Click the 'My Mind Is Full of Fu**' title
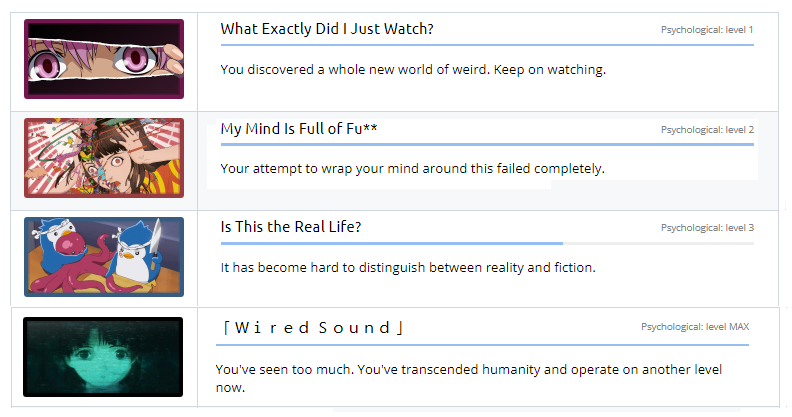The height and width of the screenshot is (417, 792). 299,129
